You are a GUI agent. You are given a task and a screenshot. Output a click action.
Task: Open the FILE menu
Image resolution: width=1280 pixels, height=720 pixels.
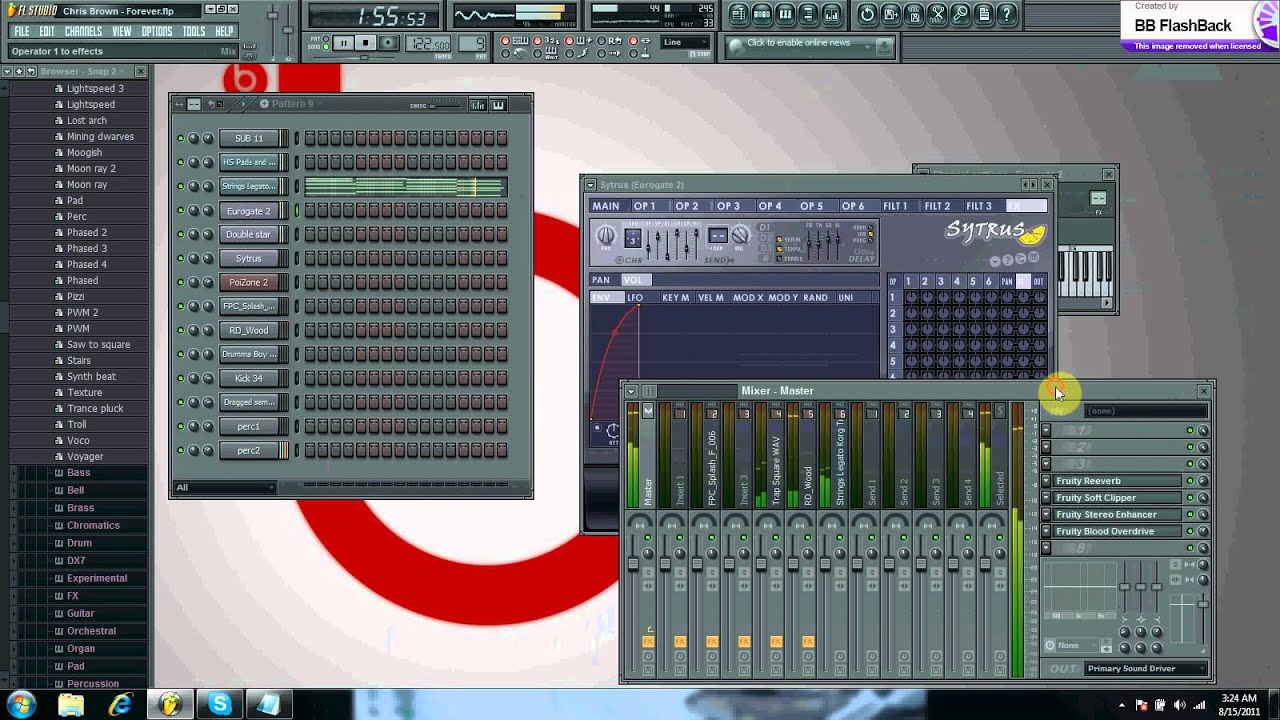click(x=21, y=31)
